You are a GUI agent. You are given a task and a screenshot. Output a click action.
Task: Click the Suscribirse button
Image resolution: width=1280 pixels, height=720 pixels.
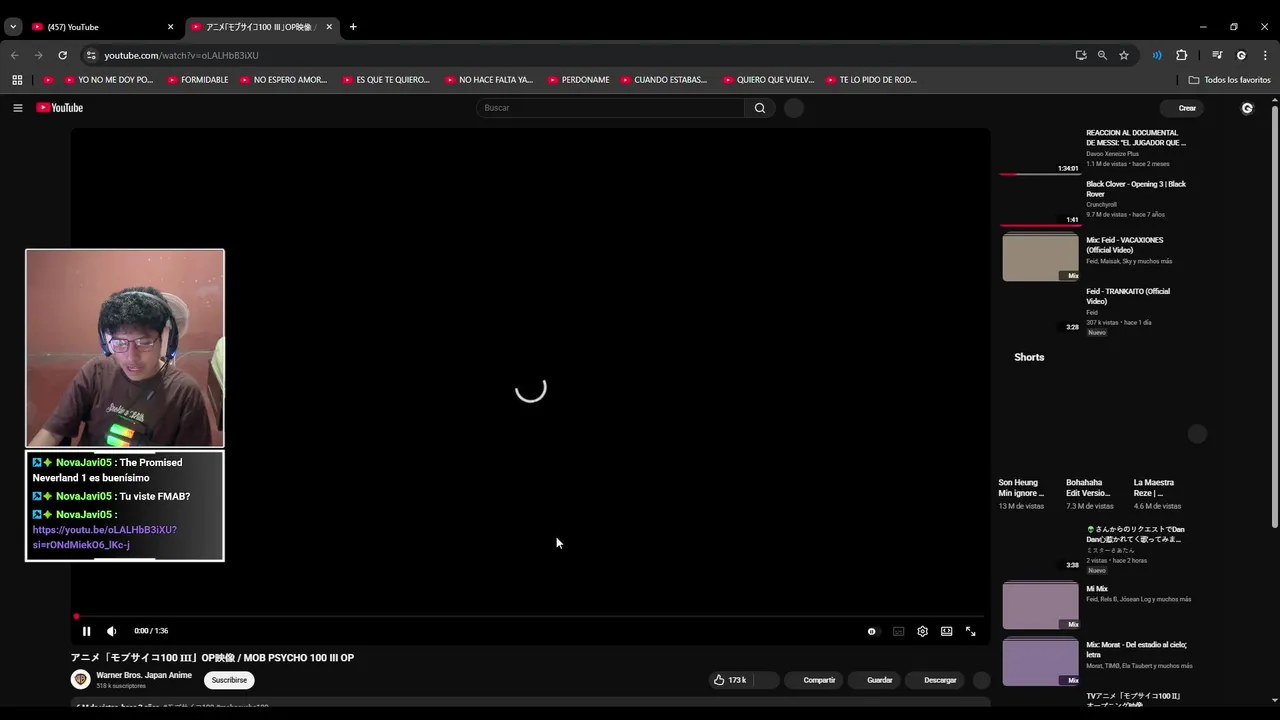pos(229,680)
